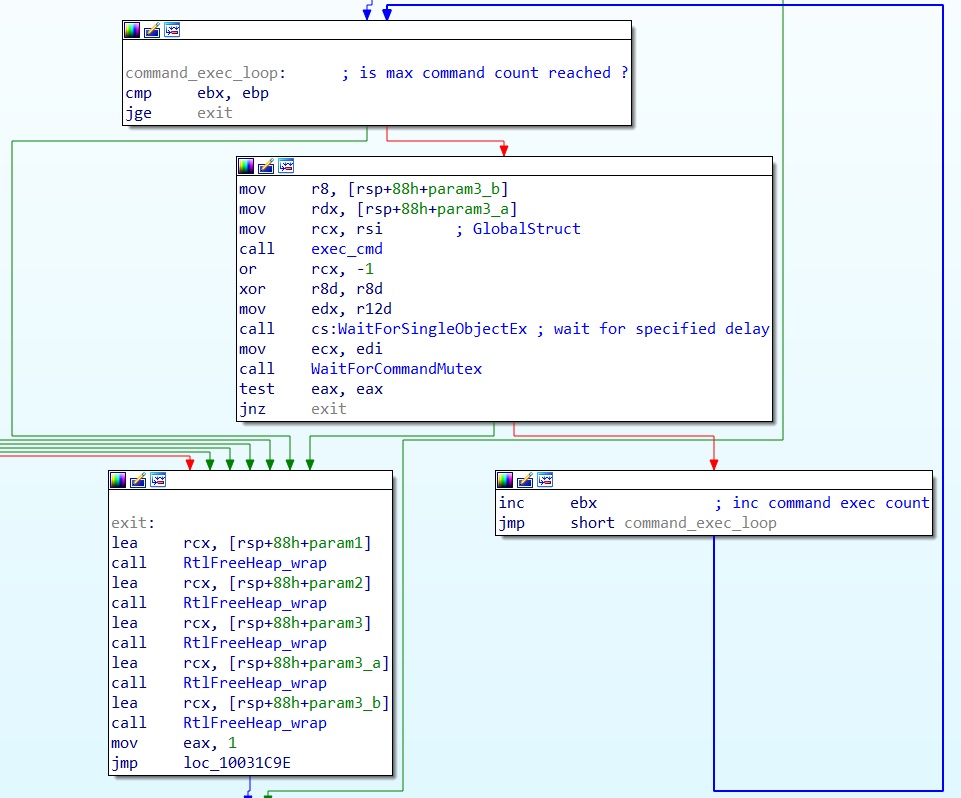961x798 pixels.
Task: Open color palette icon on inc ebx node
Action: pos(505,480)
